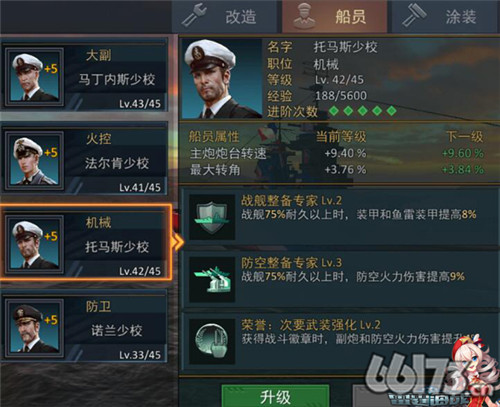This screenshot has height=407, width=500.
Task: Select the 战舰整备专家 Lv.2 skill row
Action: (340, 217)
